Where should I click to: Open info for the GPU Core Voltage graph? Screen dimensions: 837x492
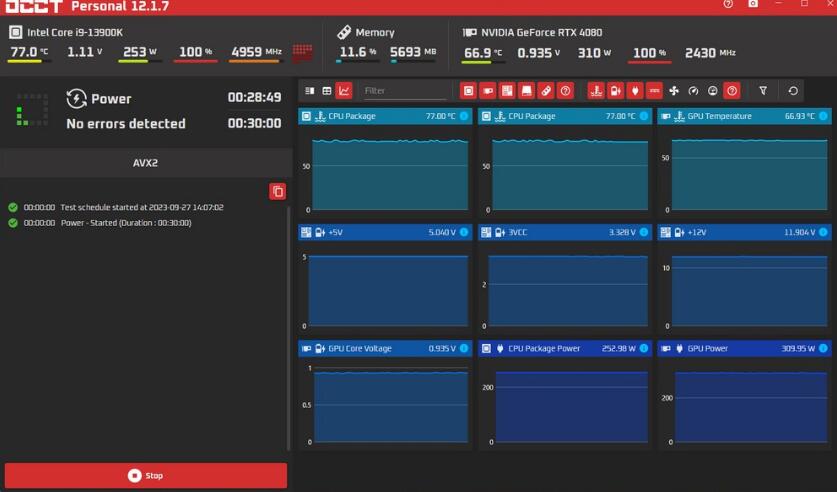coord(464,348)
